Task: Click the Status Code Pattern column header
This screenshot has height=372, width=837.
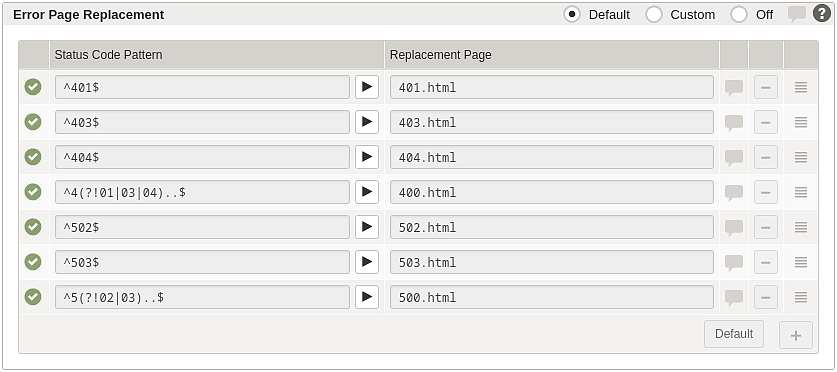Action: pos(108,55)
